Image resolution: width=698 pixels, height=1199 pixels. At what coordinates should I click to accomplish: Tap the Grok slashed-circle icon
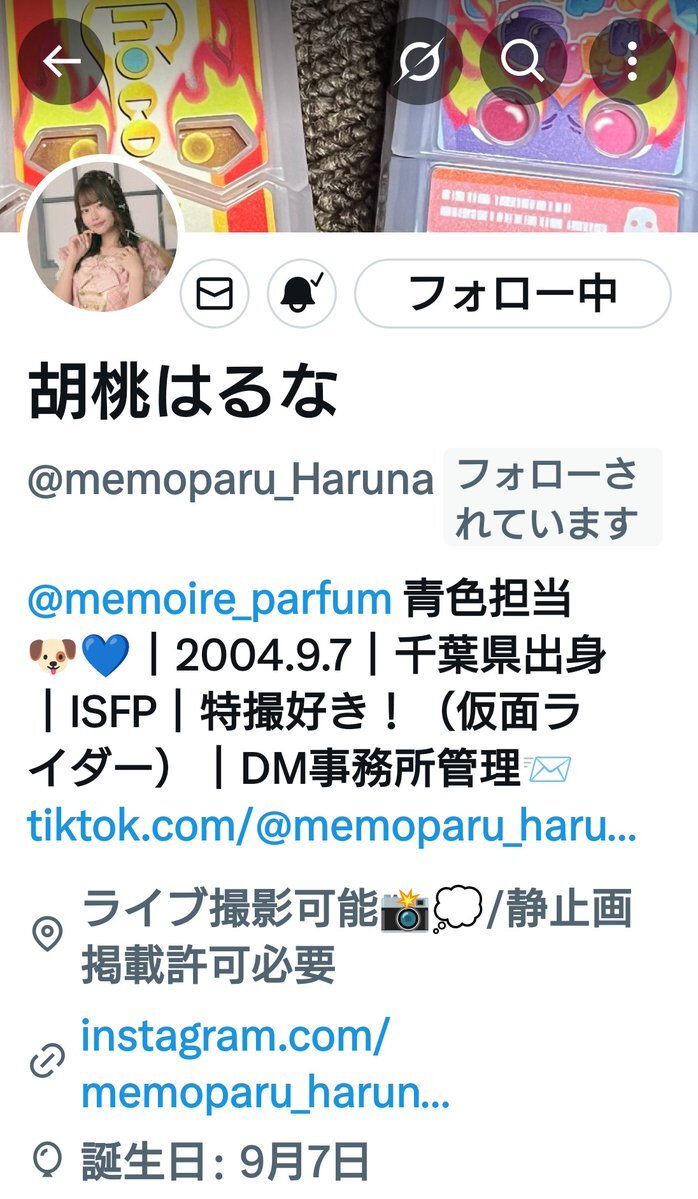click(419, 60)
